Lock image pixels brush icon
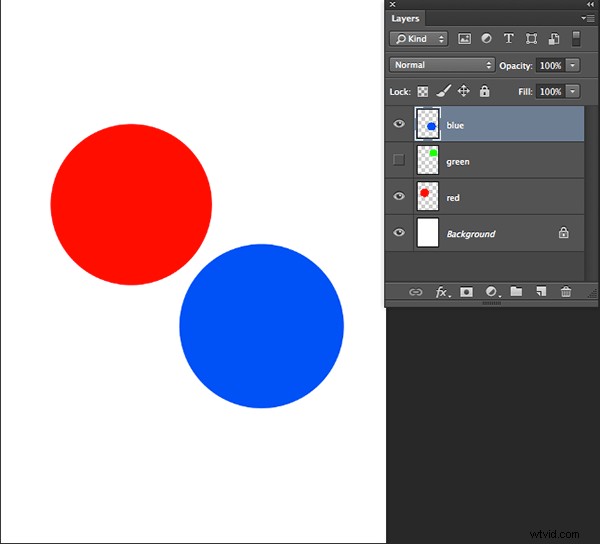The height and width of the screenshot is (544, 600). click(x=443, y=91)
